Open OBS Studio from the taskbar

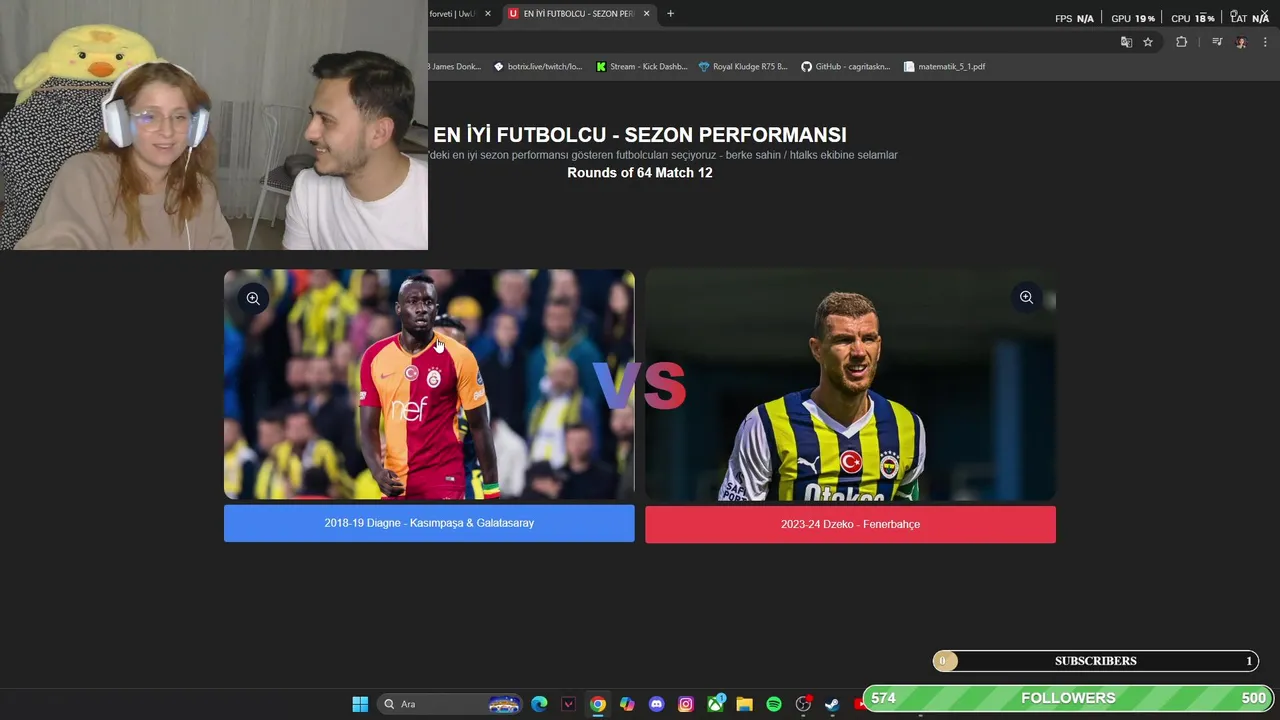click(803, 704)
